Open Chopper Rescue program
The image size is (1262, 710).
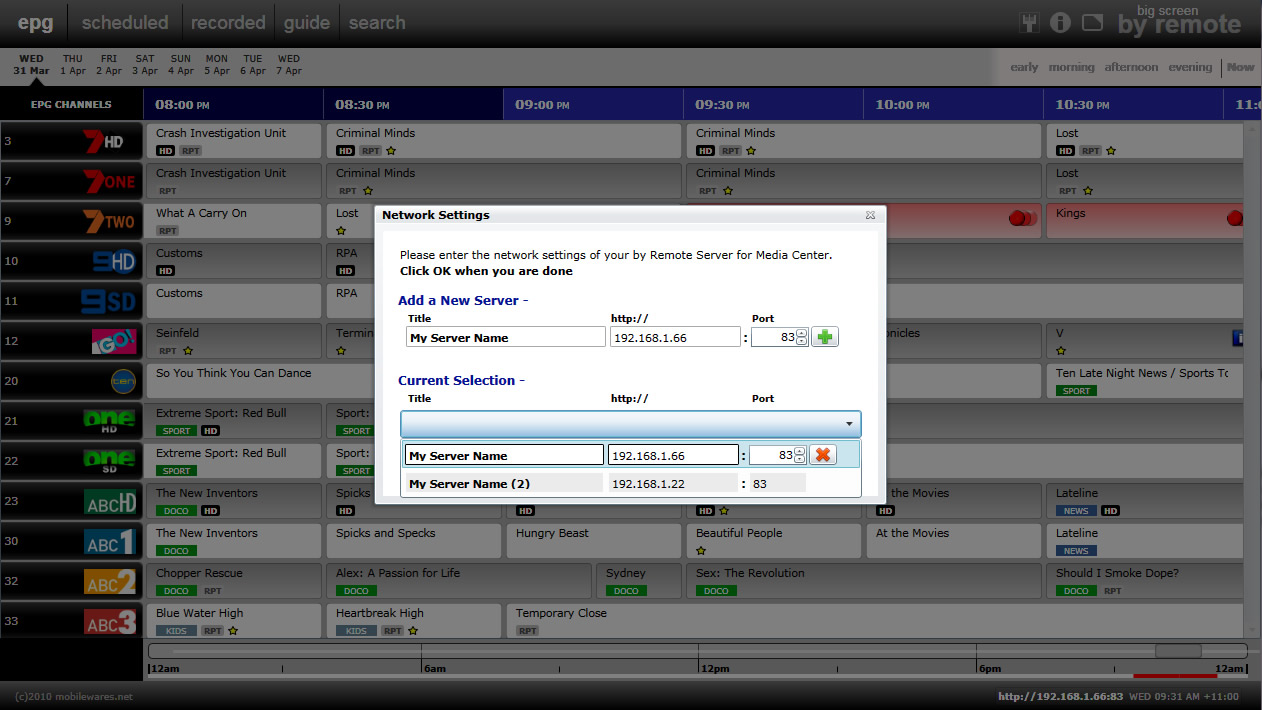pyautogui.click(x=234, y=581)
